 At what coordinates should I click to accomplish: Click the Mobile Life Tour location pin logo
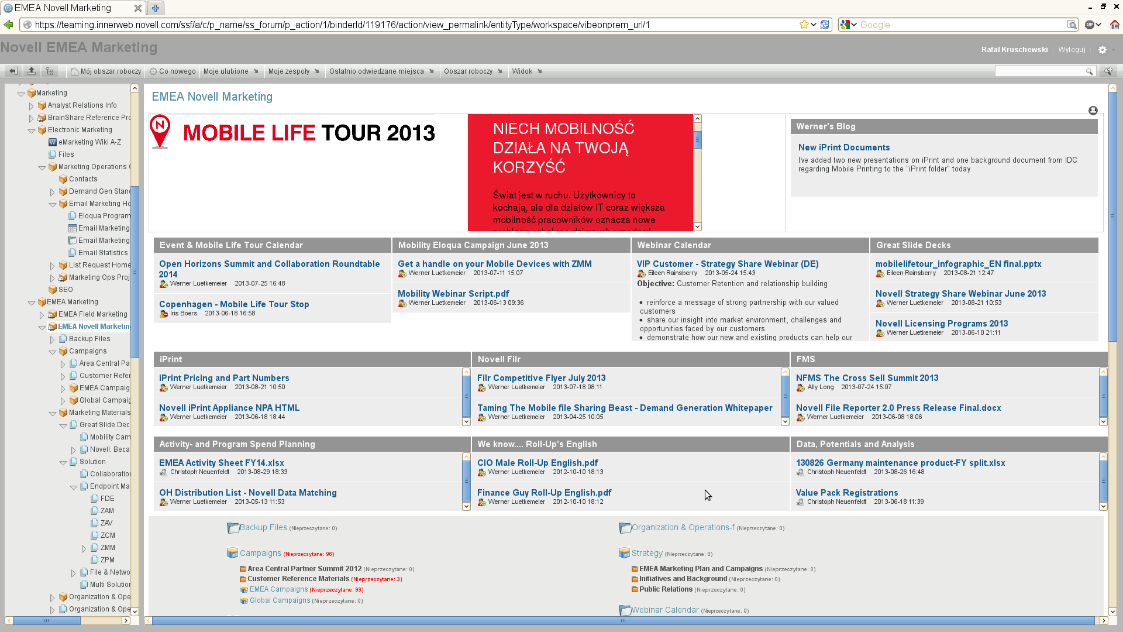point(160,132)
